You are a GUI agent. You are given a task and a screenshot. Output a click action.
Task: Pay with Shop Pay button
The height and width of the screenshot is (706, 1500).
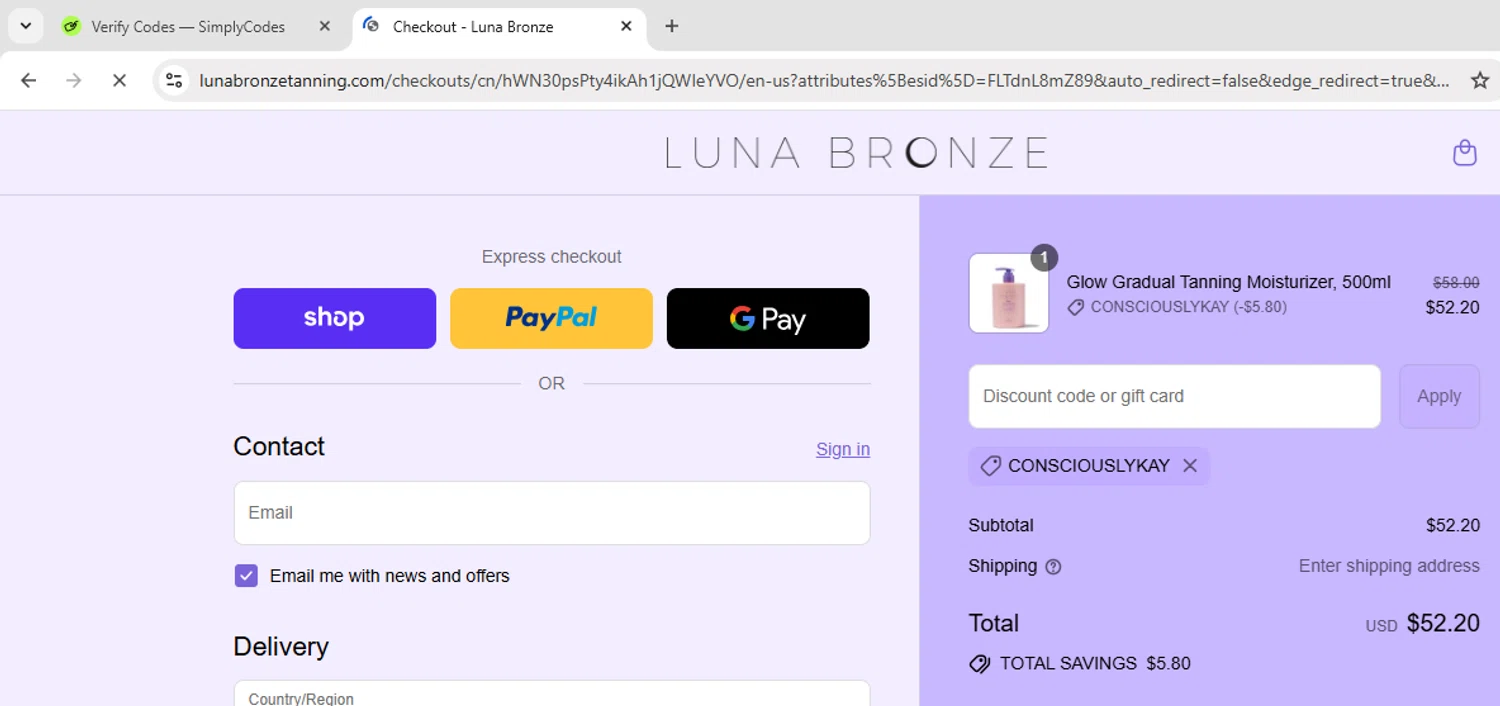335,318
